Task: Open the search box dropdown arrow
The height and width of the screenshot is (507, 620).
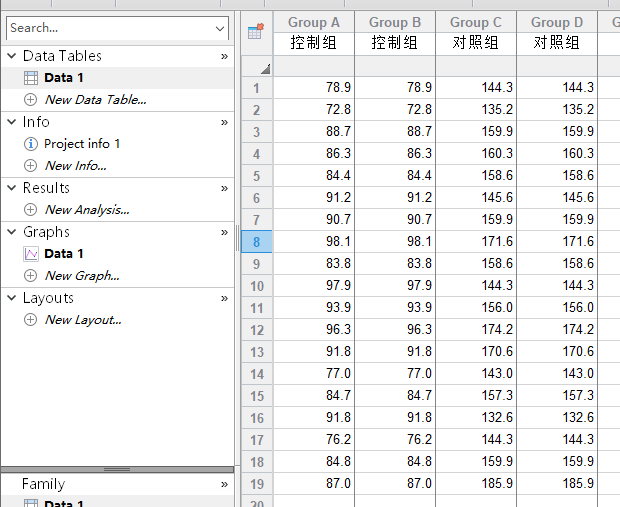Action: [x=220, y=28]
